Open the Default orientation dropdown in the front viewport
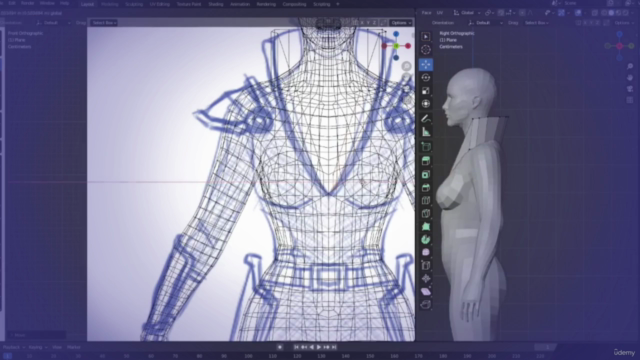640x360 pixels. click(x=53, y=23)
